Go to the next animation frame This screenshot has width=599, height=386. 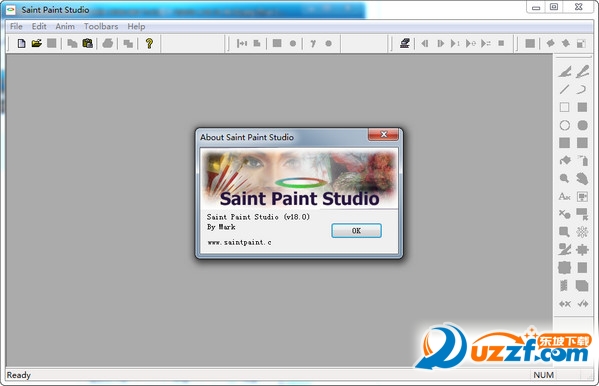pyautogui.click(x=440, y=44)
